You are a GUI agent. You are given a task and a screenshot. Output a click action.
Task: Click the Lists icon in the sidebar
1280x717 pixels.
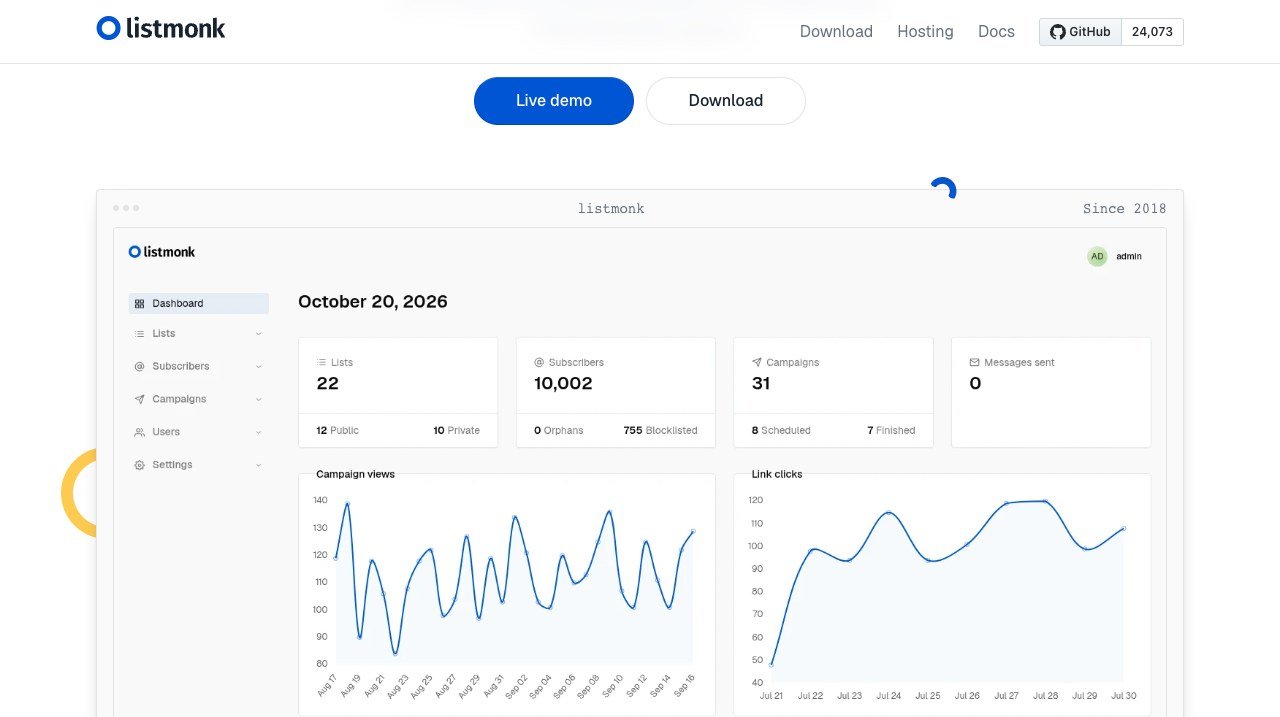coord(139,334)
